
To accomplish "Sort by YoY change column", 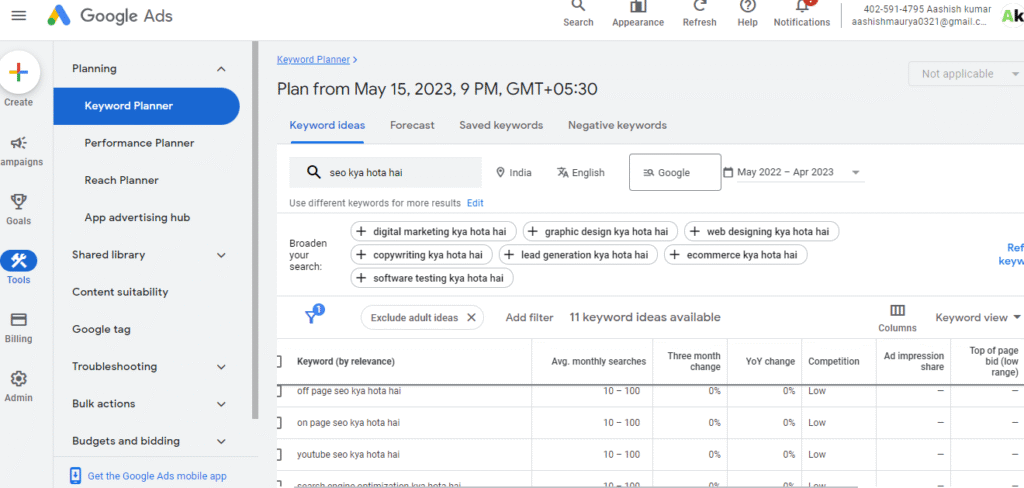I will (771, 361).
